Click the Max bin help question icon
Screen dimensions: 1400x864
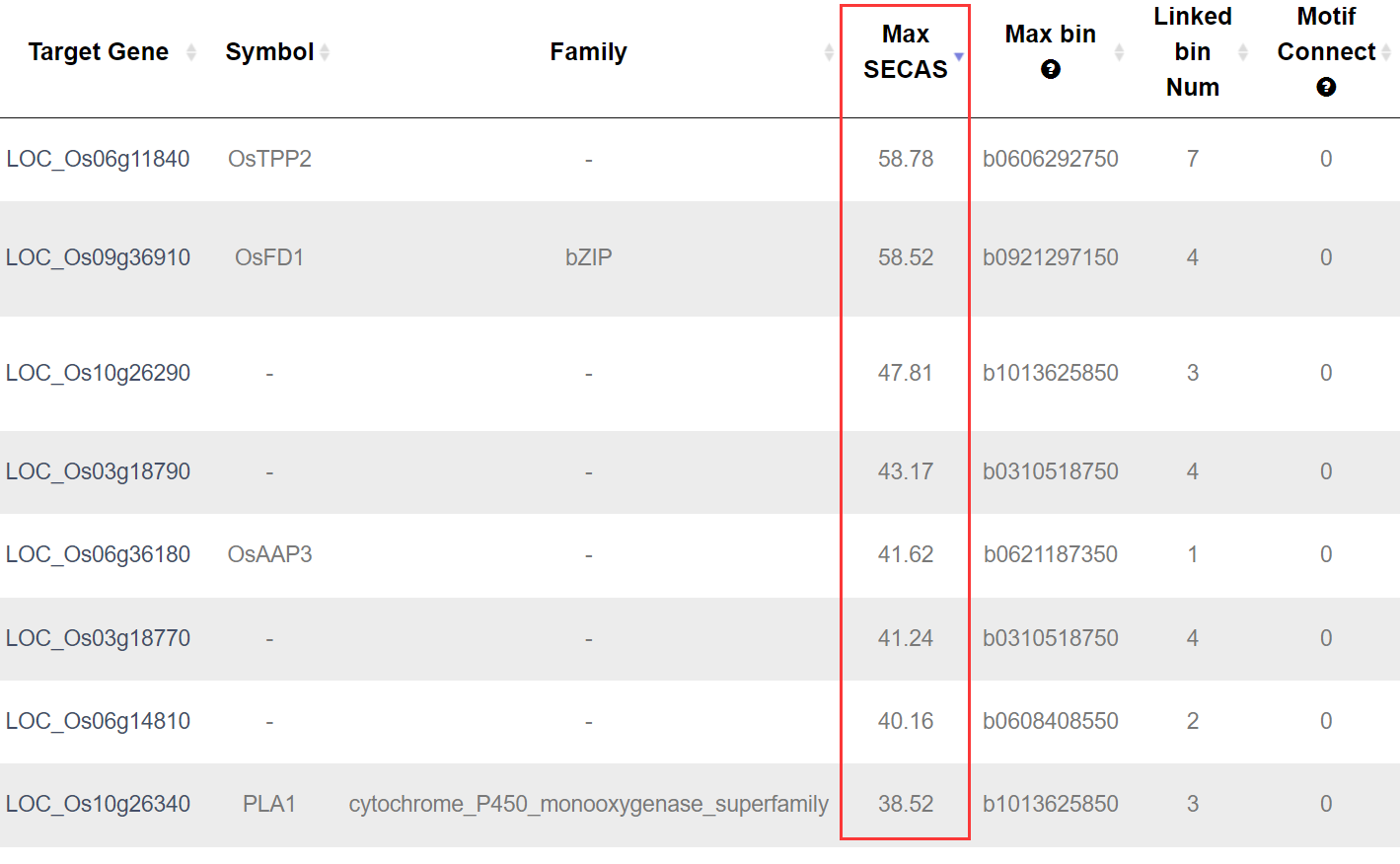tap(1051, 69)
